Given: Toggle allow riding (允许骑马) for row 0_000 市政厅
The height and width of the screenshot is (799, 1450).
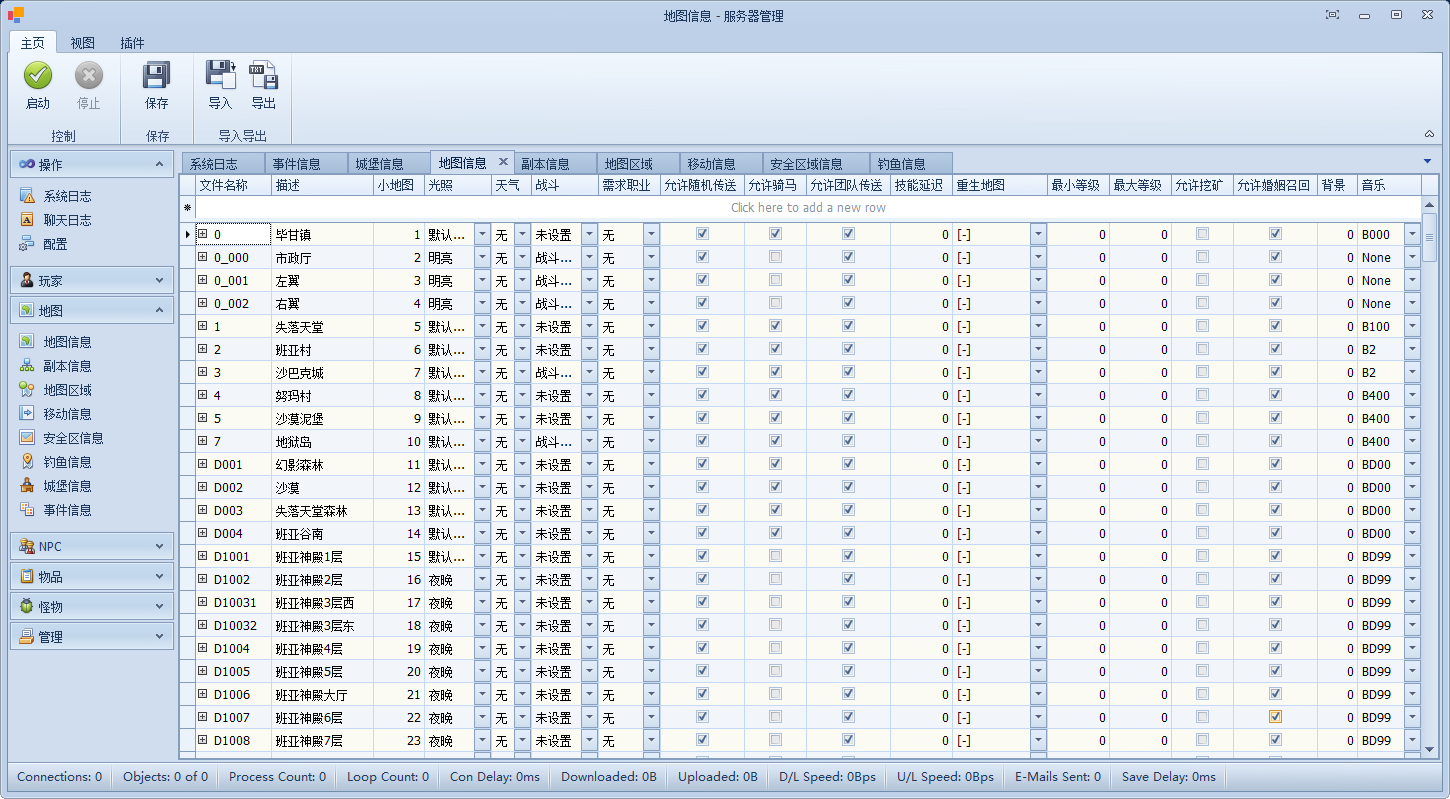Looking at the screenshot, I should click(x=775, y=257).
